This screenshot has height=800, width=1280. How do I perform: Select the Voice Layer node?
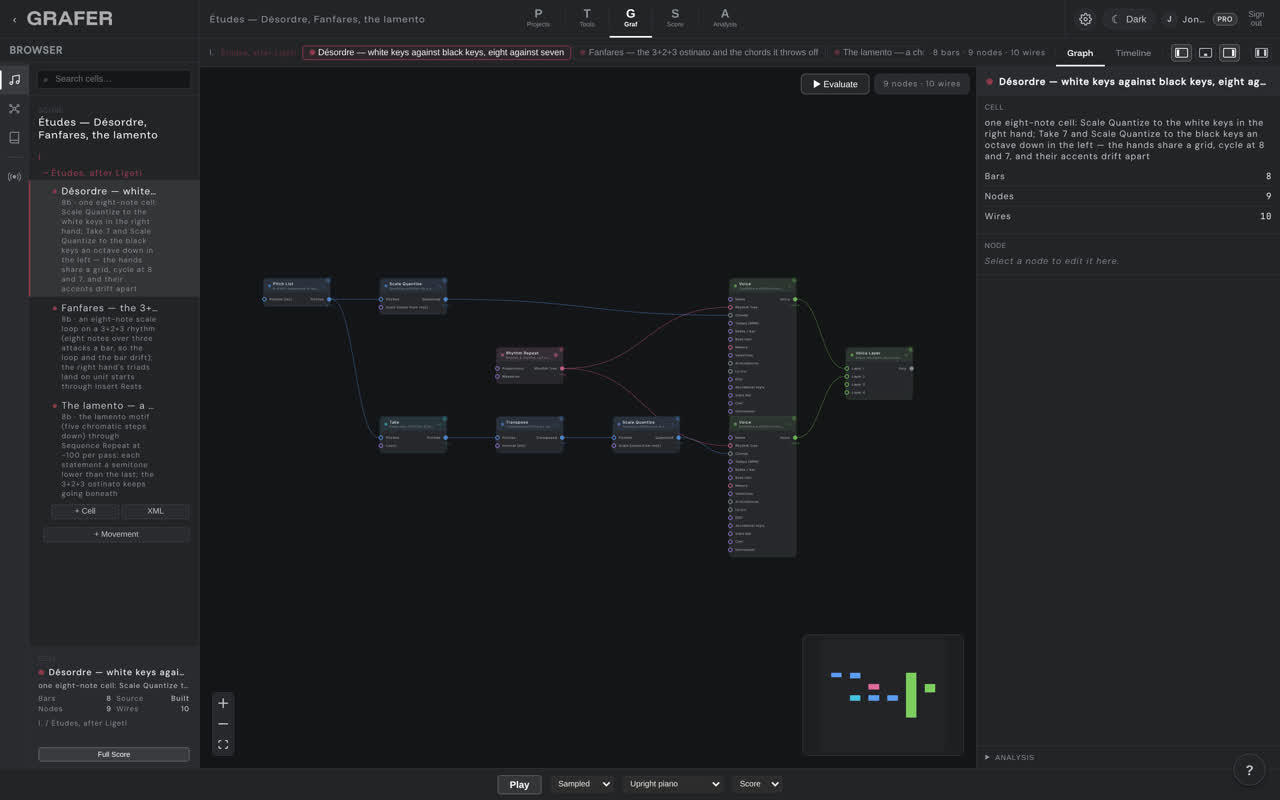tap(879, 373)
